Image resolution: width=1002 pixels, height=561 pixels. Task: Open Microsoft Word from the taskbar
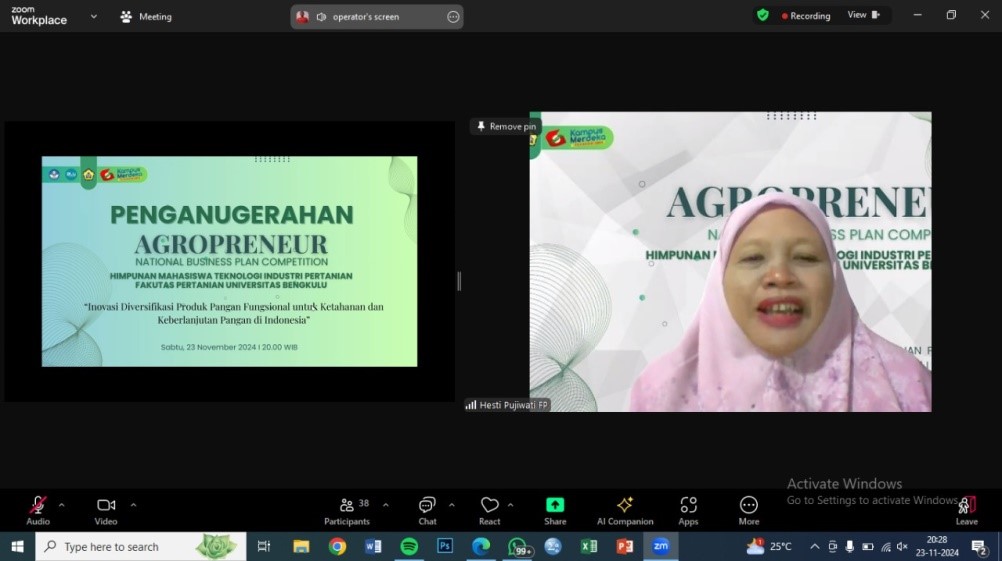[373, 546]
